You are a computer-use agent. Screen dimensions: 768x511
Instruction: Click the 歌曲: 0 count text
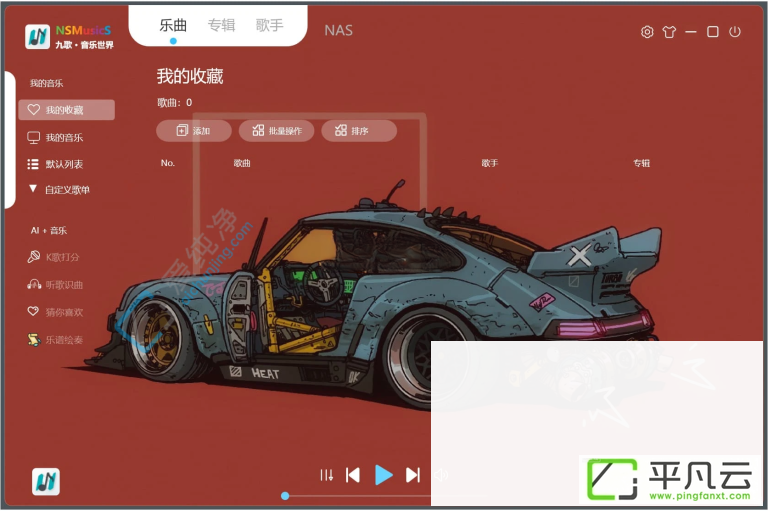(174, 102)
